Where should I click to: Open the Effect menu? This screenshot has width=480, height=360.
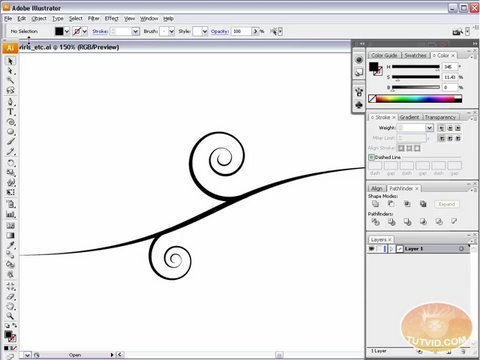[111, 19]
